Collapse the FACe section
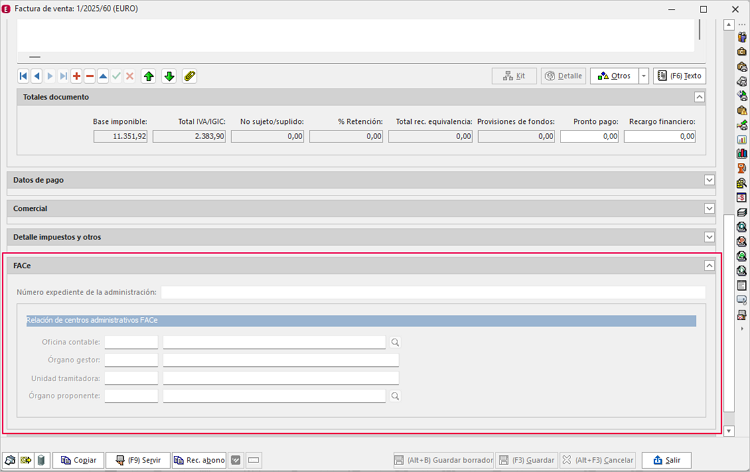 tap(709, 265)
